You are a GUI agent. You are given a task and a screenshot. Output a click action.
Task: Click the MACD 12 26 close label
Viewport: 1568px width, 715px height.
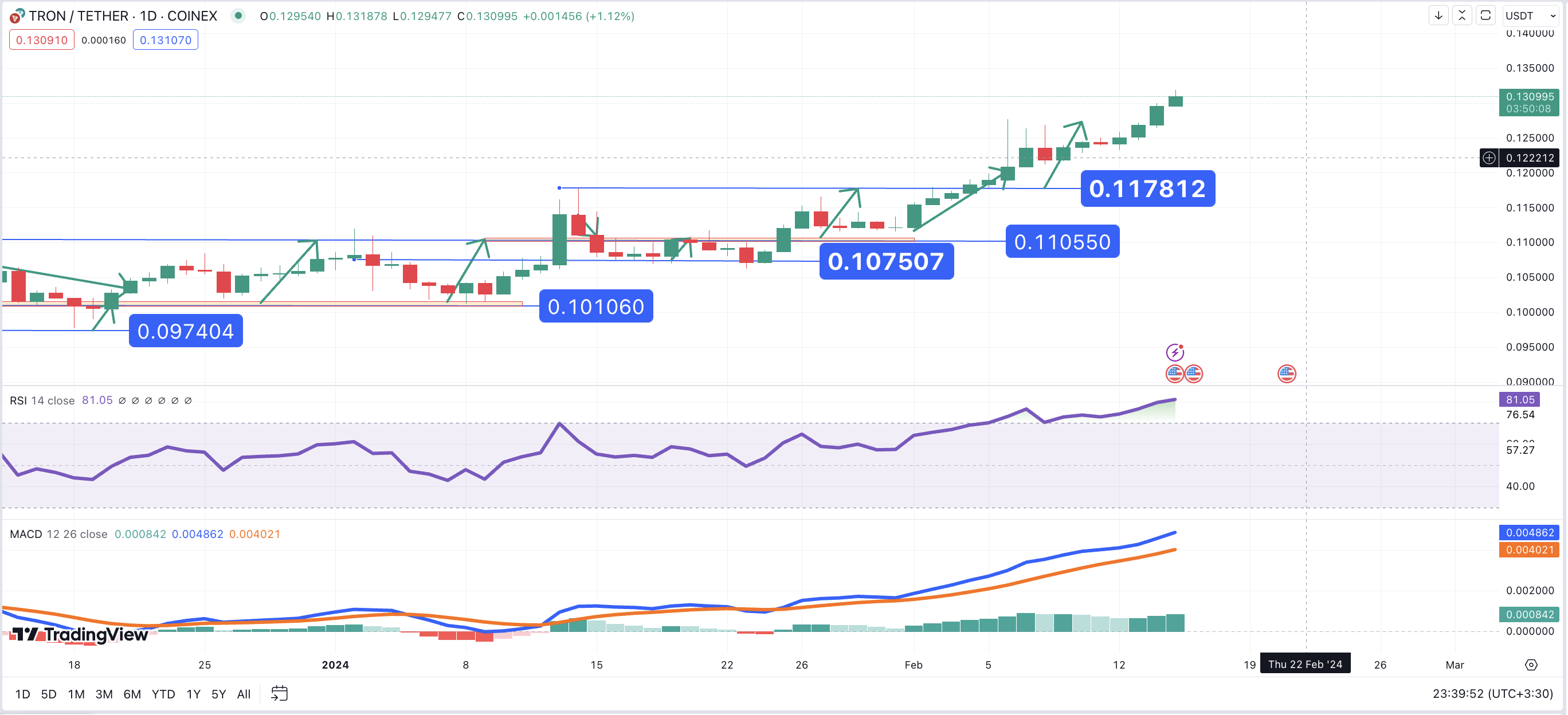coord(58,533)
